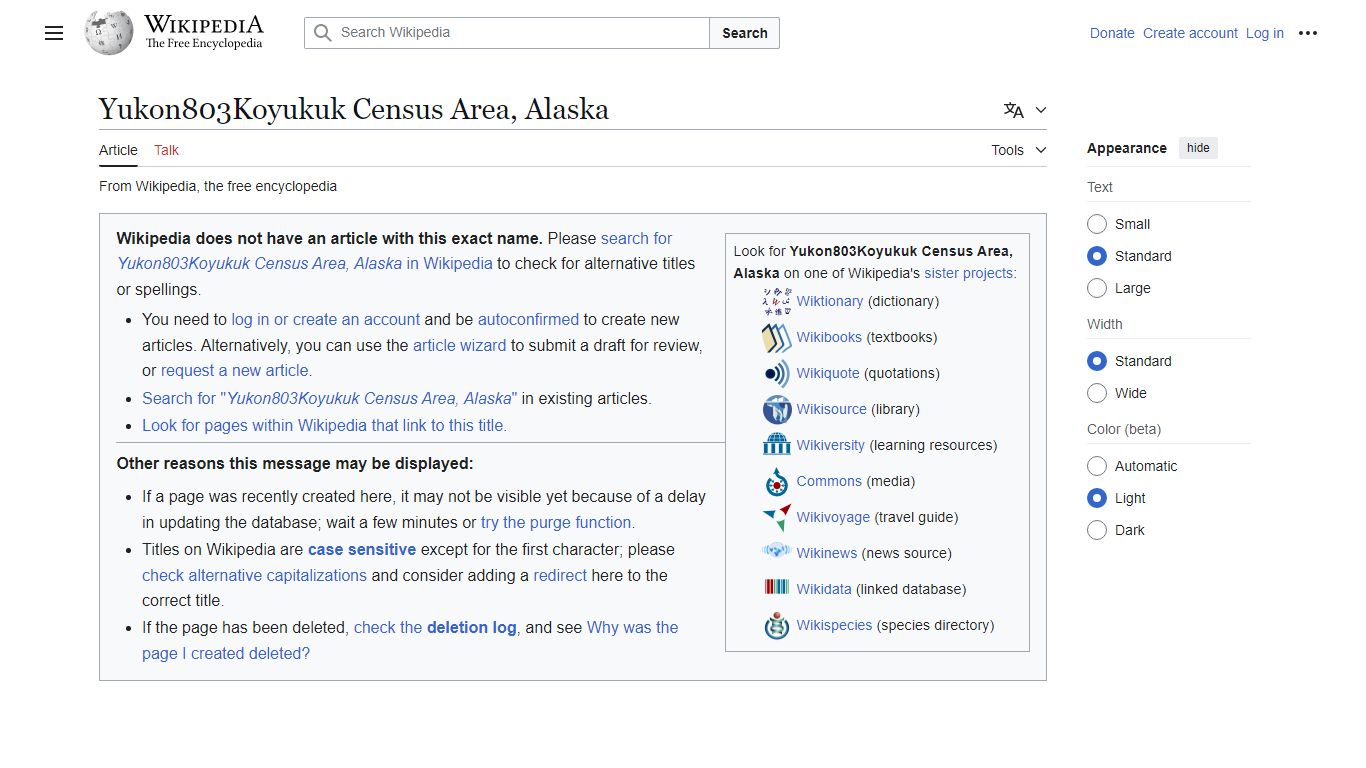Check the deletion log link
Image resolution: width=1366 pixels, height=768 pixels.
coord(435,627)
